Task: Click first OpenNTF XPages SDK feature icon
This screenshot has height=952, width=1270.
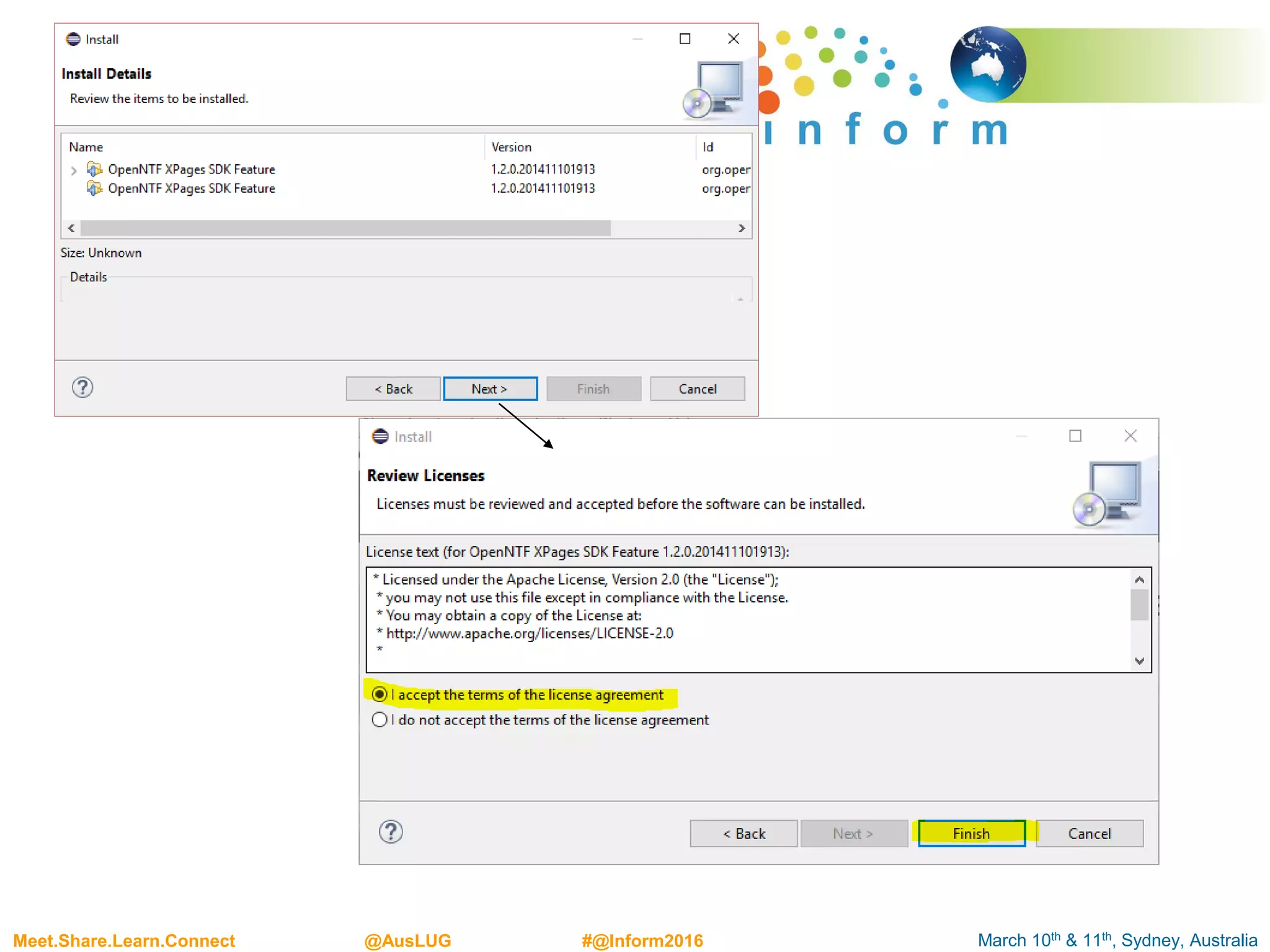Action: tap(94, 169)
